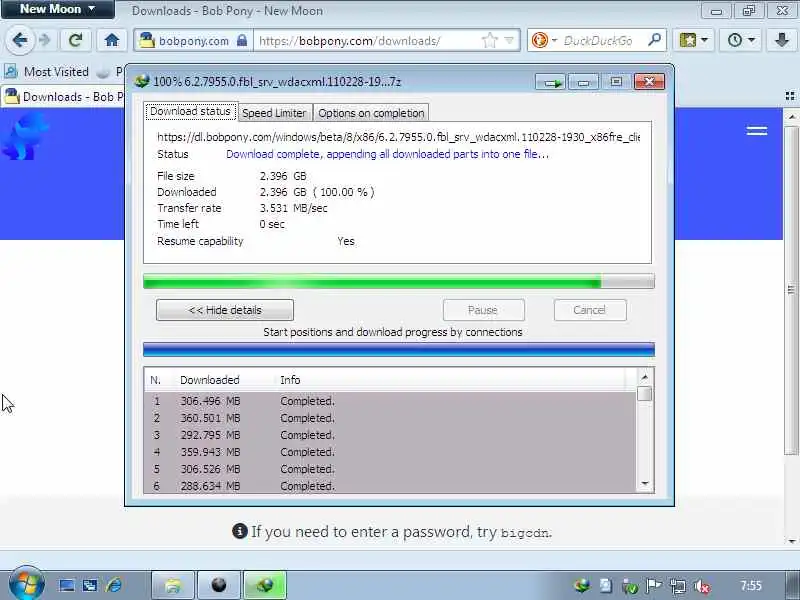Open the URL history dropdown arrow
This screenshot has height=600, width=800.
point(509,40)
